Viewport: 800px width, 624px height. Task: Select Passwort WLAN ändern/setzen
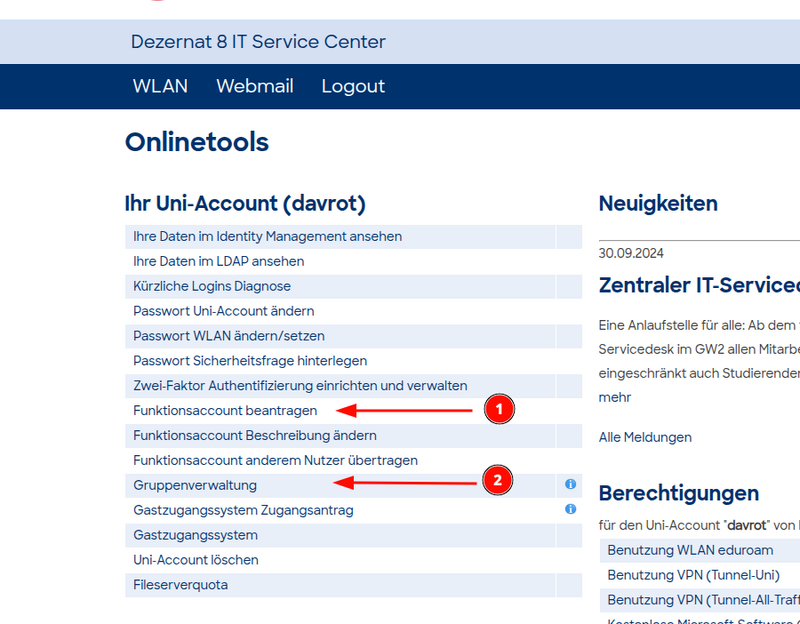click(x=228, y=336)
